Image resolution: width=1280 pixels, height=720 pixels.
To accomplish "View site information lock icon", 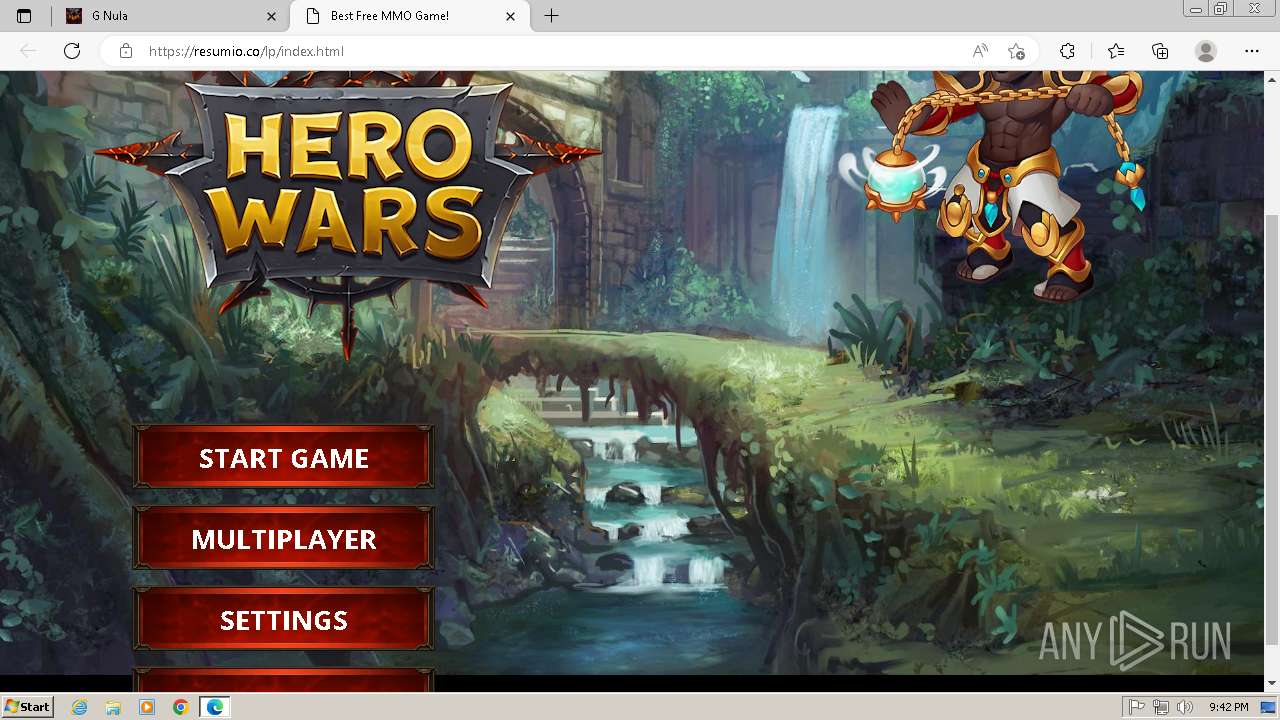I will [x=126, y=51].
